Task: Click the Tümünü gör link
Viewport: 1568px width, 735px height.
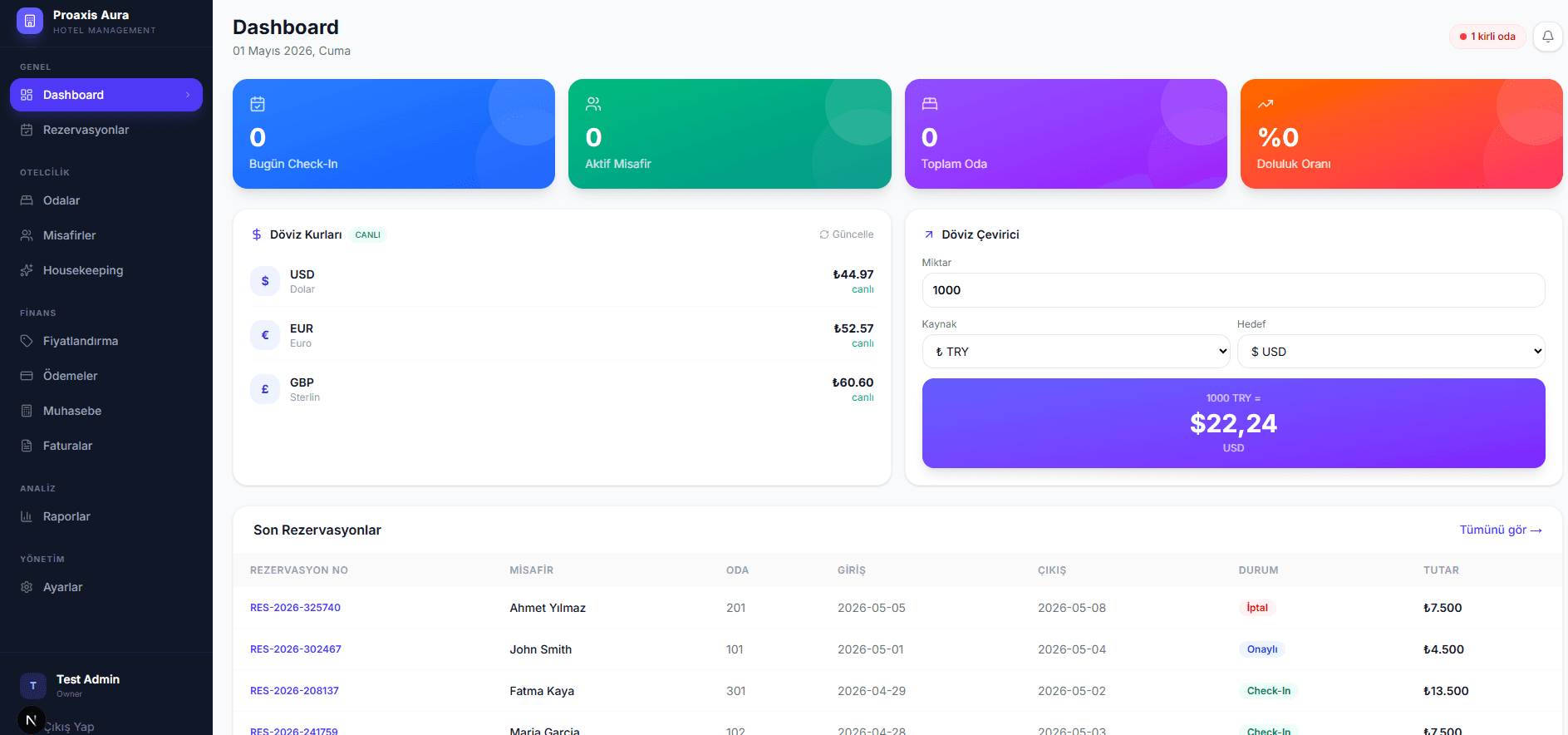Action: pos(1501,530)
